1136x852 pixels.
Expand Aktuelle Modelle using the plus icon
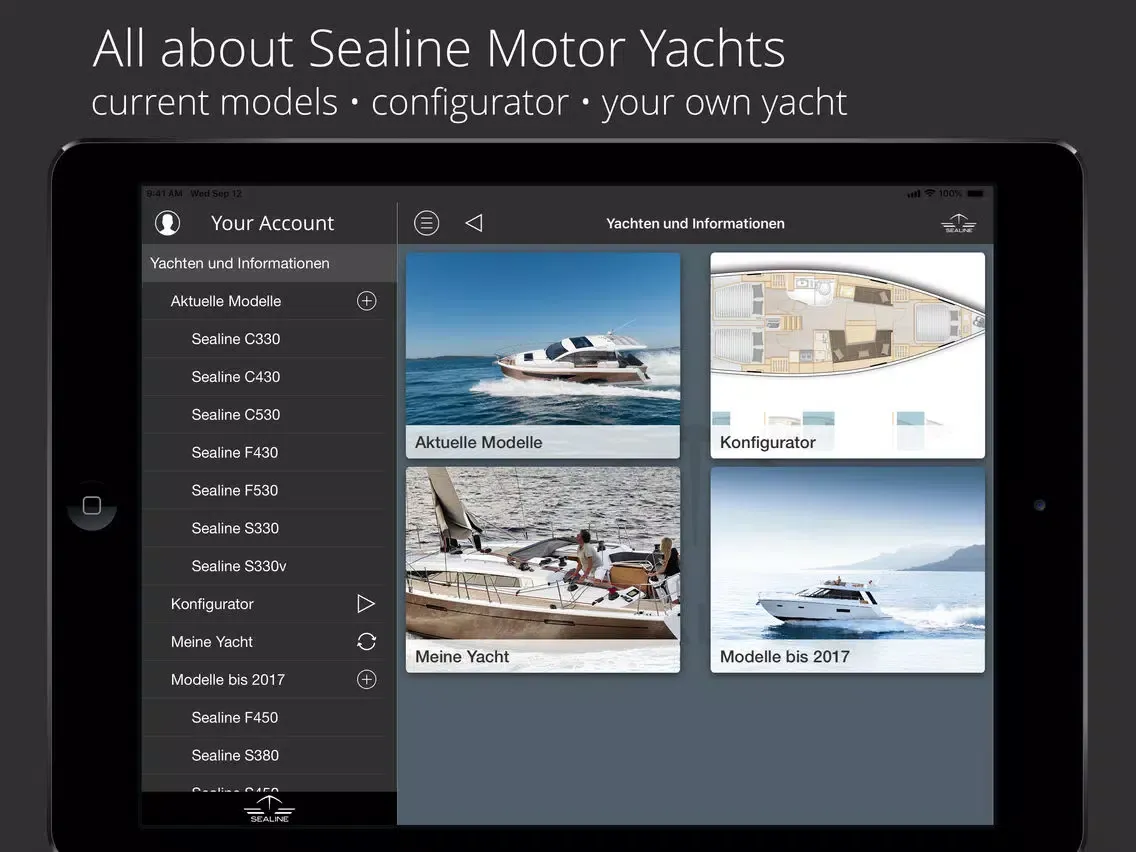pyautogui.click(x=367, y=301)
